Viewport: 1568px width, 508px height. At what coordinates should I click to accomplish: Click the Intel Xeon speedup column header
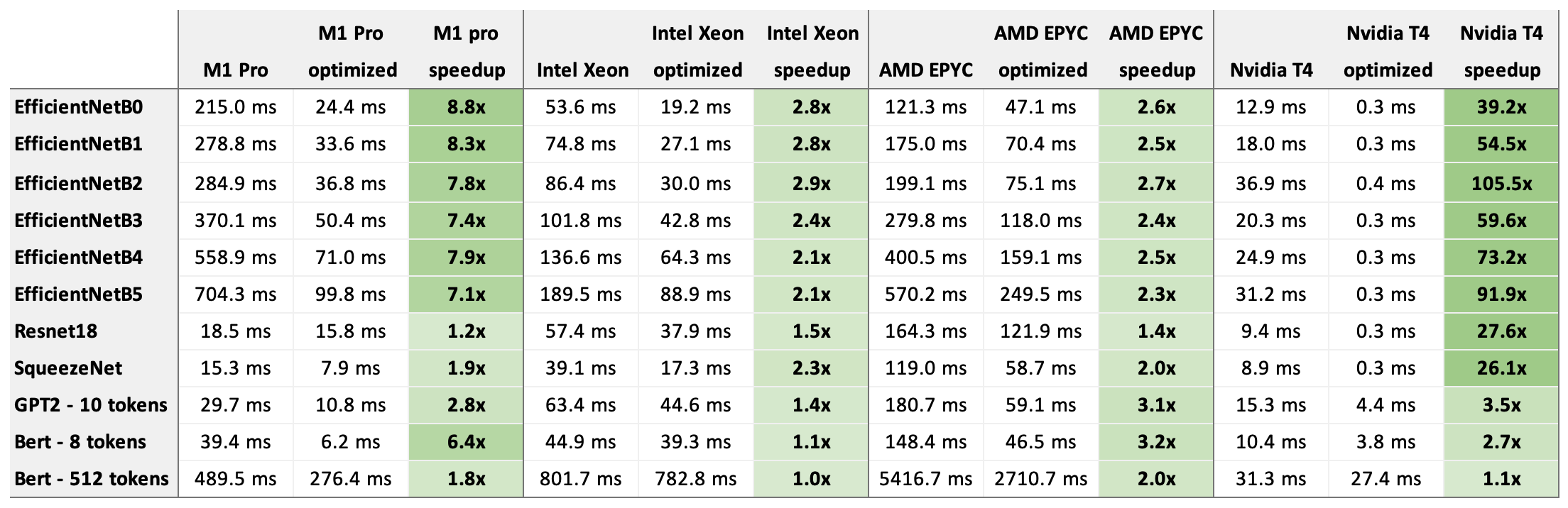(812, 52)
